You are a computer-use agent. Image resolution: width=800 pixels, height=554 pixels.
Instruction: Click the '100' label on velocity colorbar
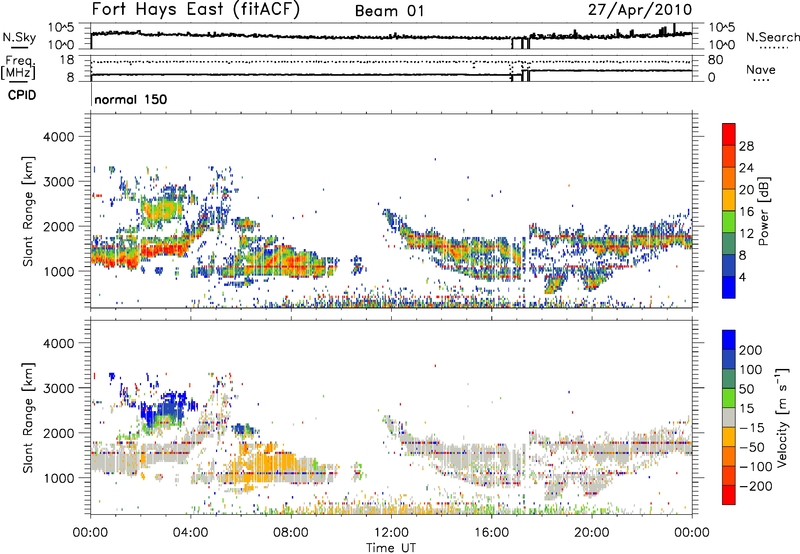click(751, 370)
